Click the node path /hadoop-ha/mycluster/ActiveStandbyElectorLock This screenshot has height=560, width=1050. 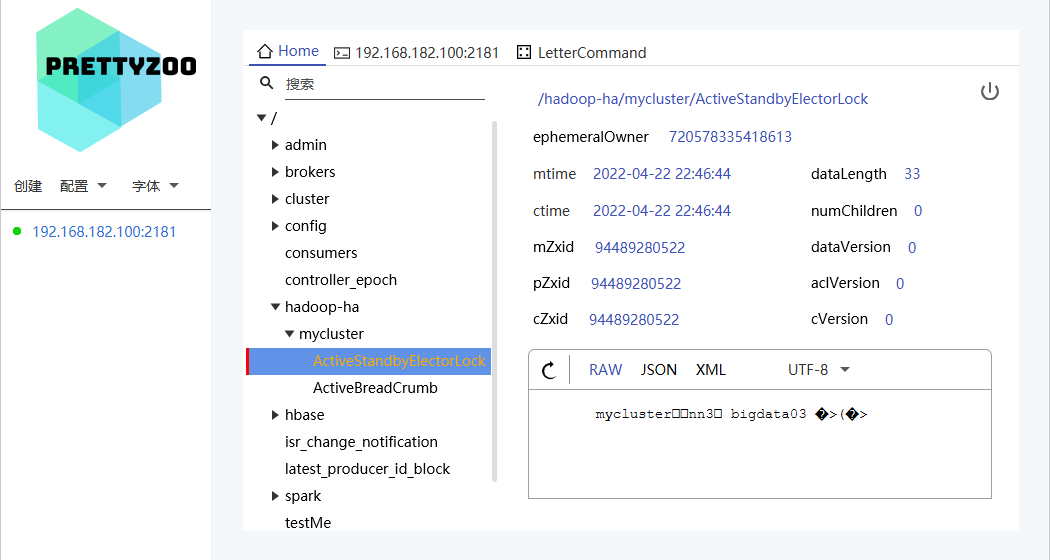click(702, 99)
